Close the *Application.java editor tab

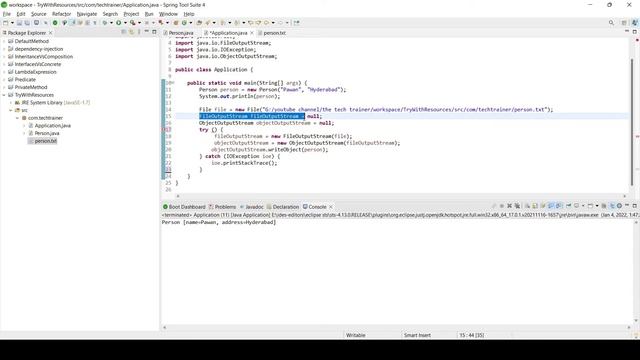252,33
